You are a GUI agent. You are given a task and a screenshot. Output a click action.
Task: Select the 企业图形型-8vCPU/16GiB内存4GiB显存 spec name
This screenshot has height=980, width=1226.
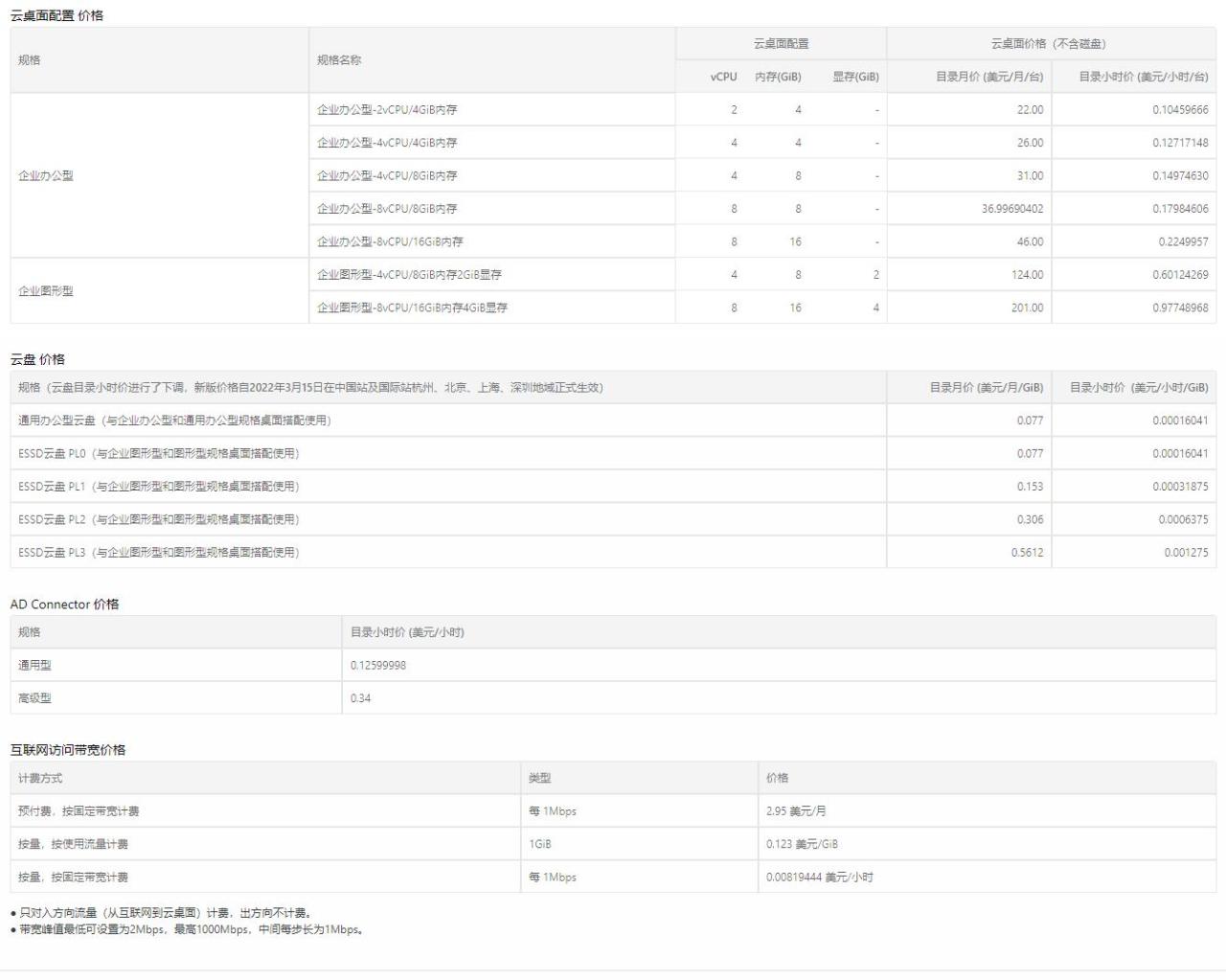[x=412, y=308]
